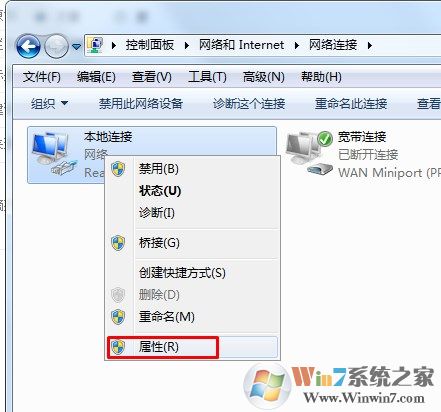Open recent pages dropdown beside navigation arrows
441x412 pixels.
tap(77, 47)
